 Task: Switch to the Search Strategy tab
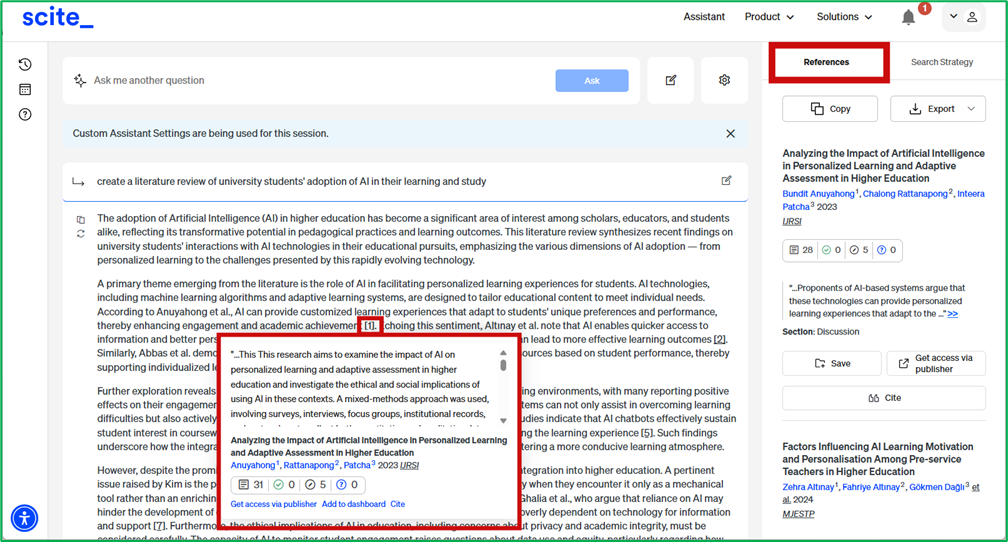[x=941, y=62]
